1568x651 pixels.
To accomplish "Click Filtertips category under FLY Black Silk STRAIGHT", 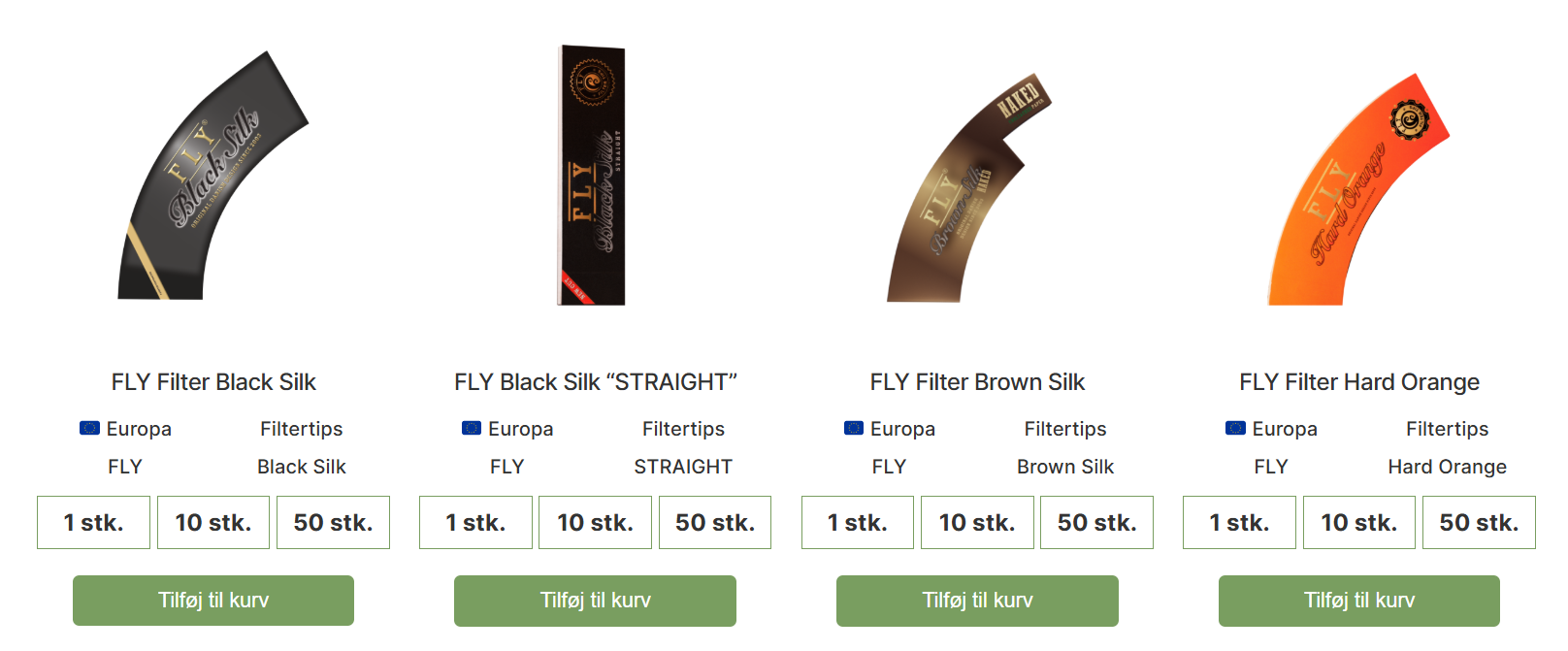I will 683,429.
